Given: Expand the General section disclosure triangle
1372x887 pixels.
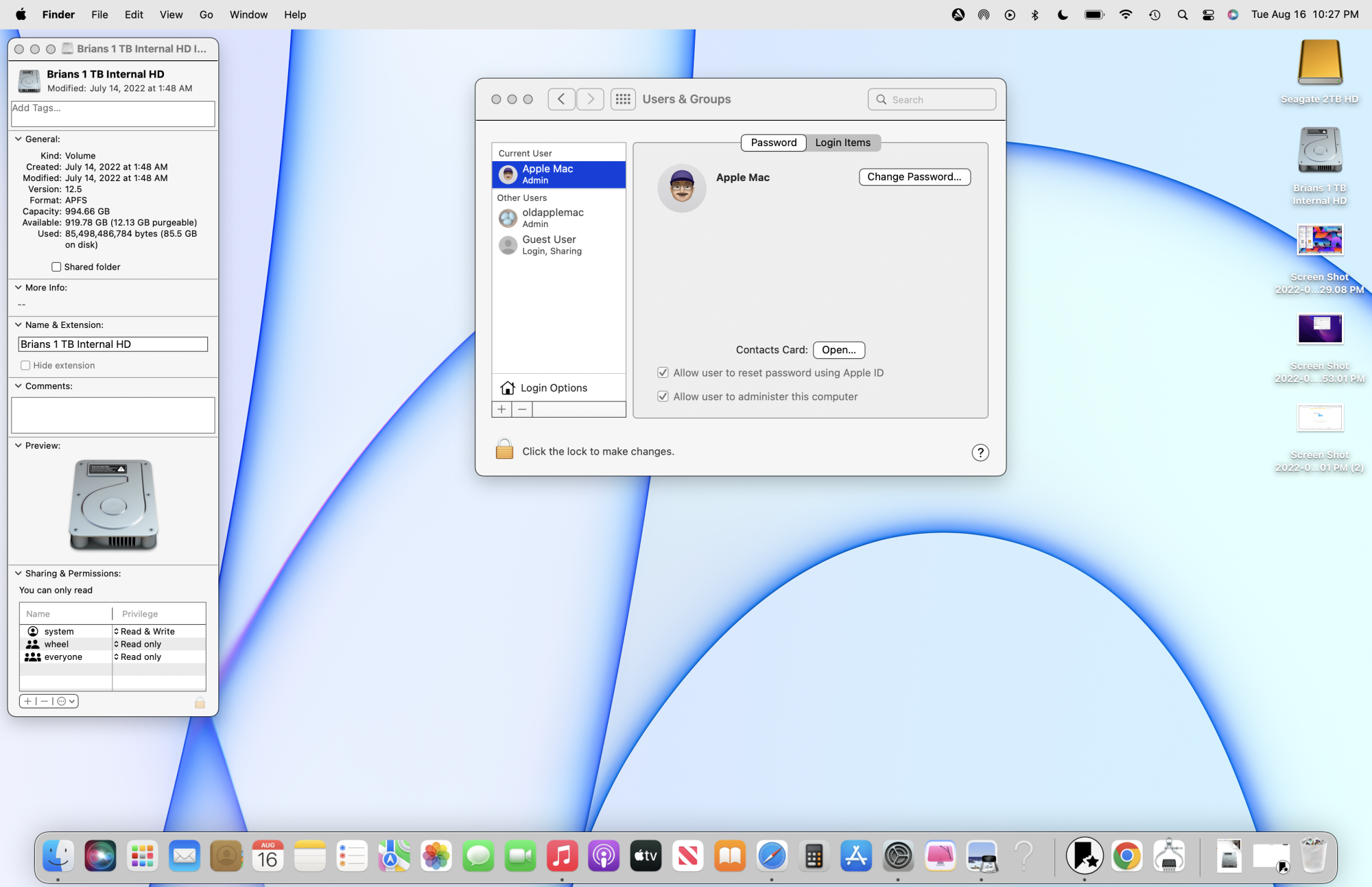Looking at the screenshot, I should click(x=18, y=138).
